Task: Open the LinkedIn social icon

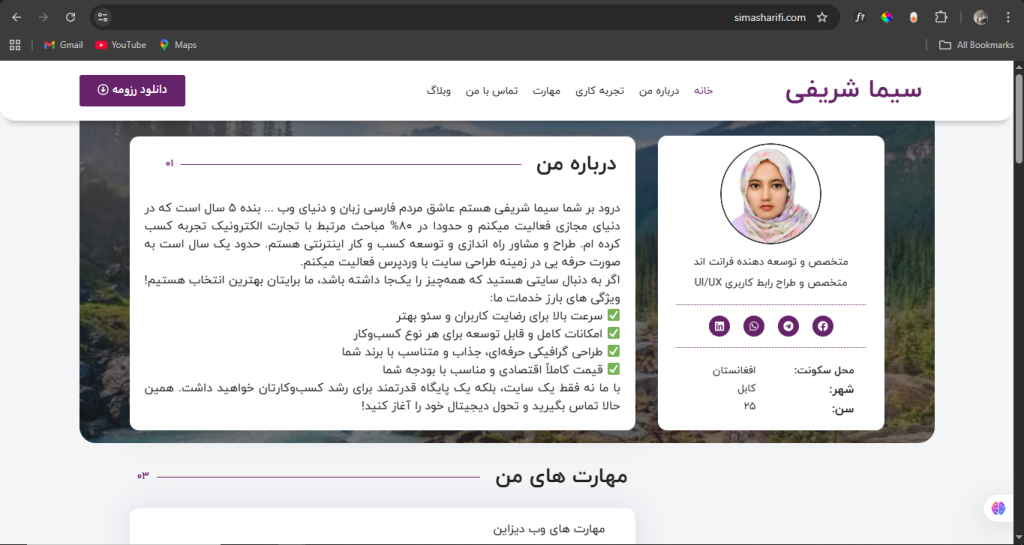Action: pyautogui.click(x=719, y=326)
